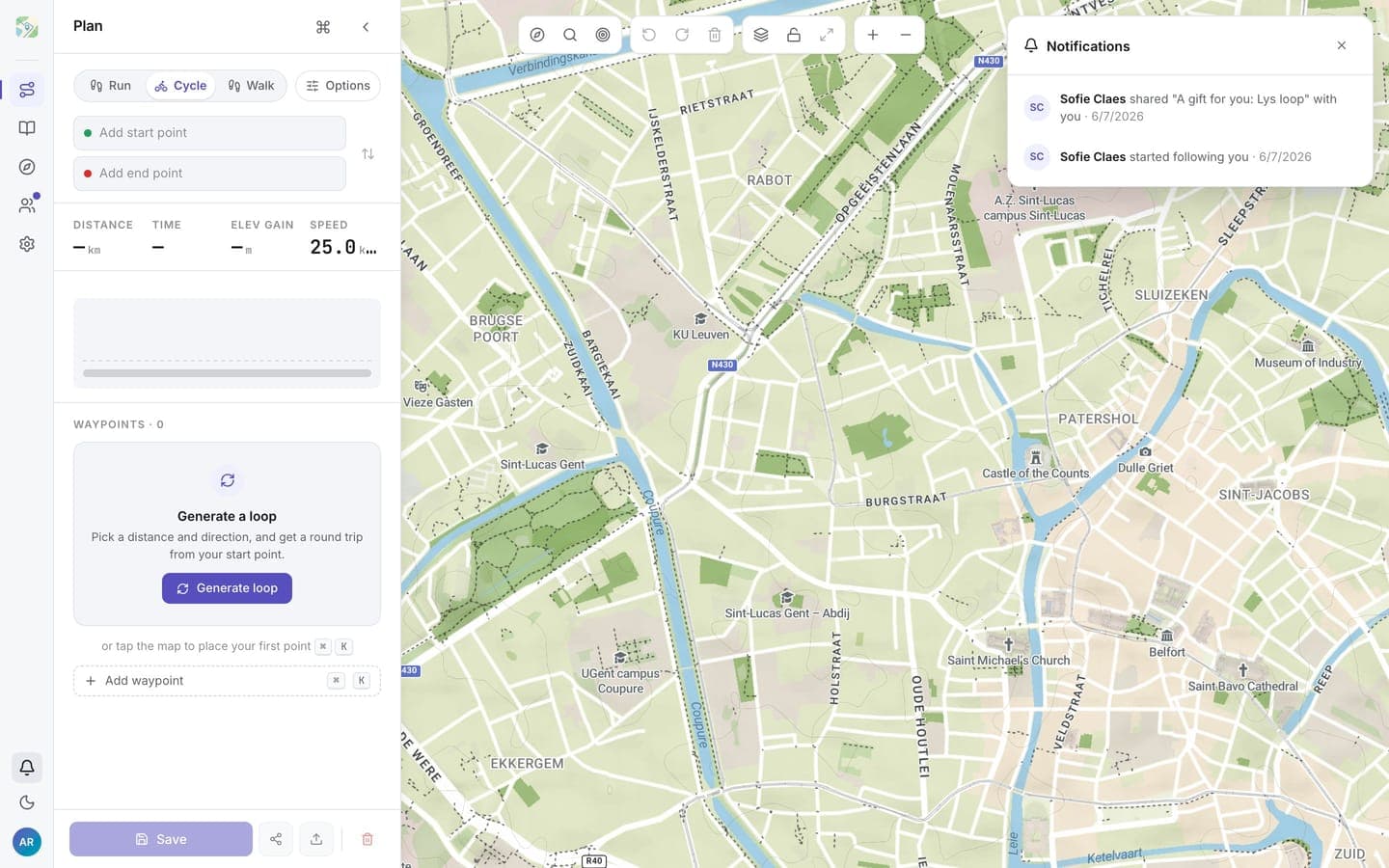This screenshot has height=868, width=1389.
Task: Toggle dark mode moon icon
Action: tap(27, 802)
